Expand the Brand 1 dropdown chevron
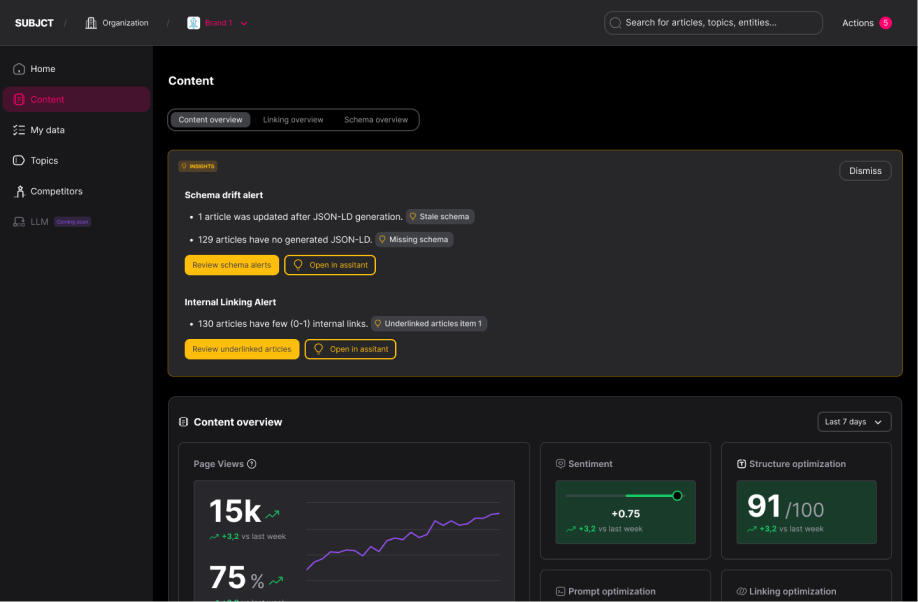This screenshot has height=602, width=918. 244,23
